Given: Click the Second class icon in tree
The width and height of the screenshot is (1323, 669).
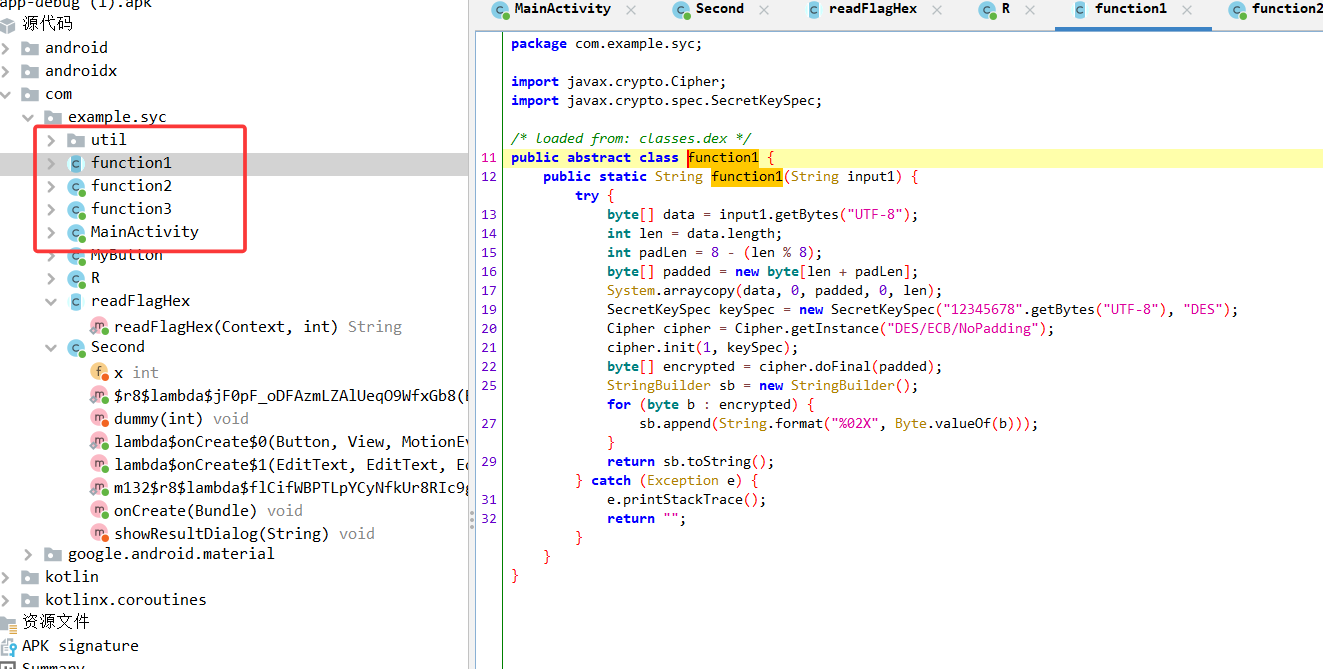Looking at the screenshot, I should pyautogui.click(x=76, y=347).
